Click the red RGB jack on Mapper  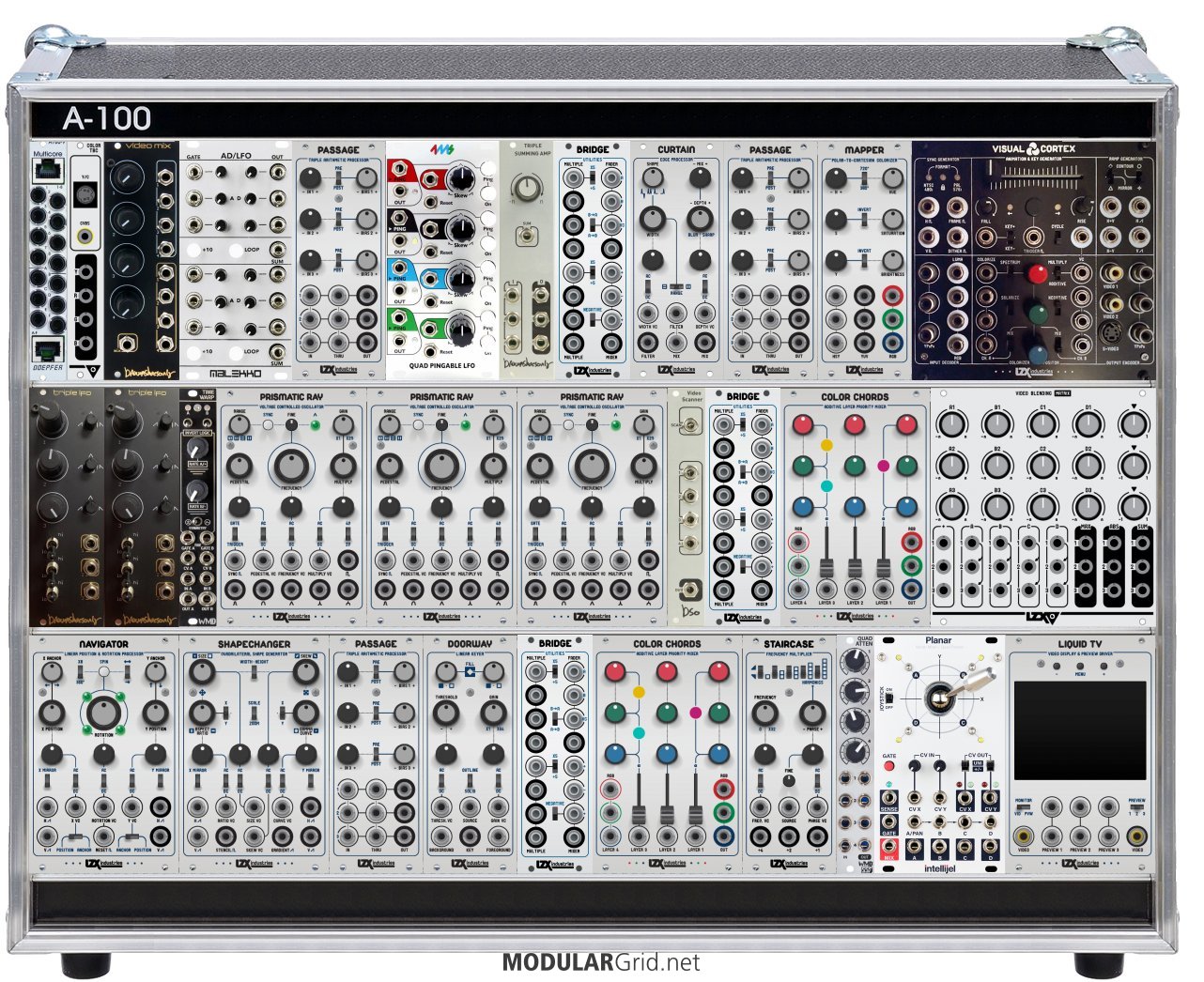pos(892,296)
